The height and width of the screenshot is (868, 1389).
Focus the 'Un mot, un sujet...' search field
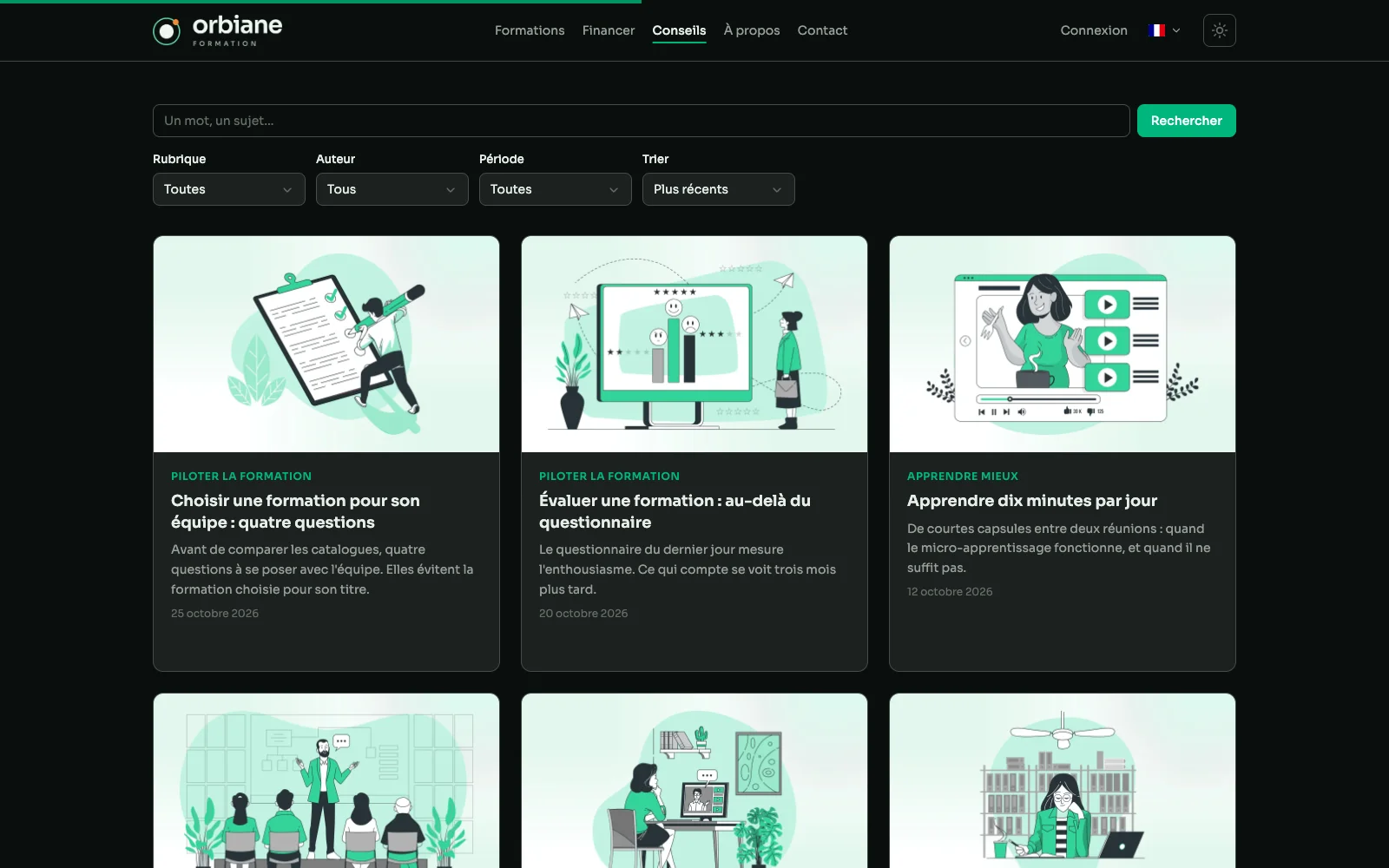[x=642, y=121]
